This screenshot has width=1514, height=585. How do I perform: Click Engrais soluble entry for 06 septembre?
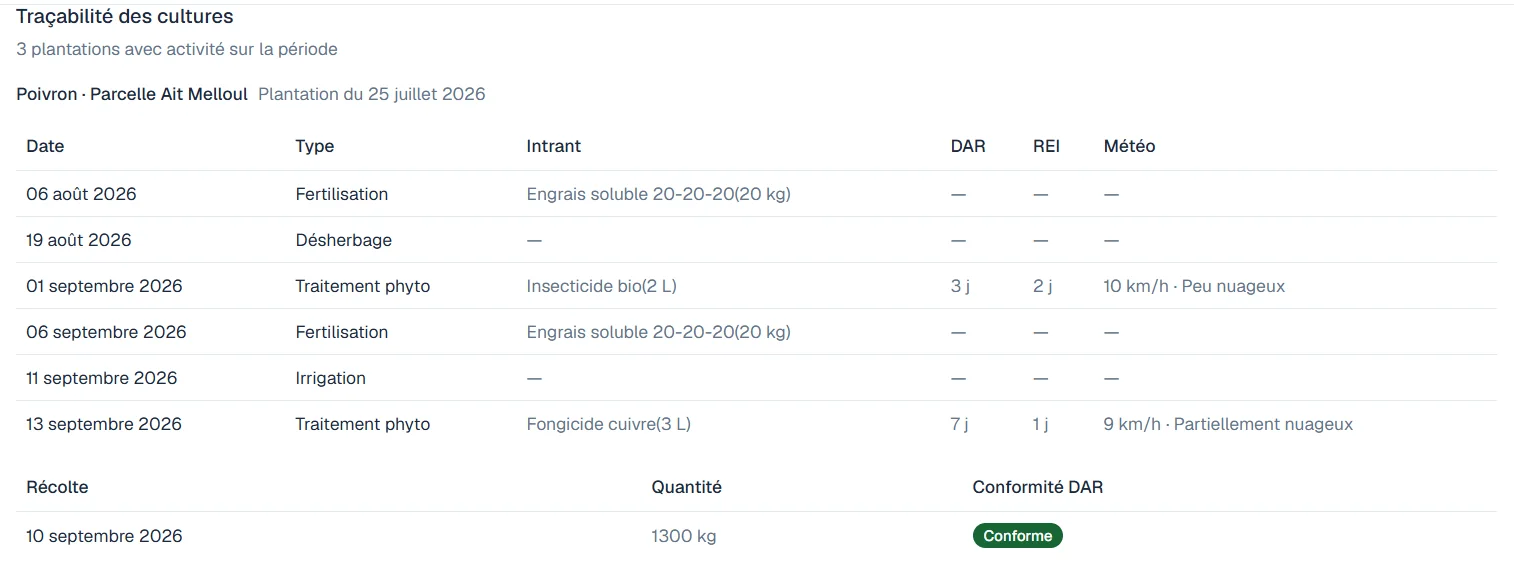[659, 332]
